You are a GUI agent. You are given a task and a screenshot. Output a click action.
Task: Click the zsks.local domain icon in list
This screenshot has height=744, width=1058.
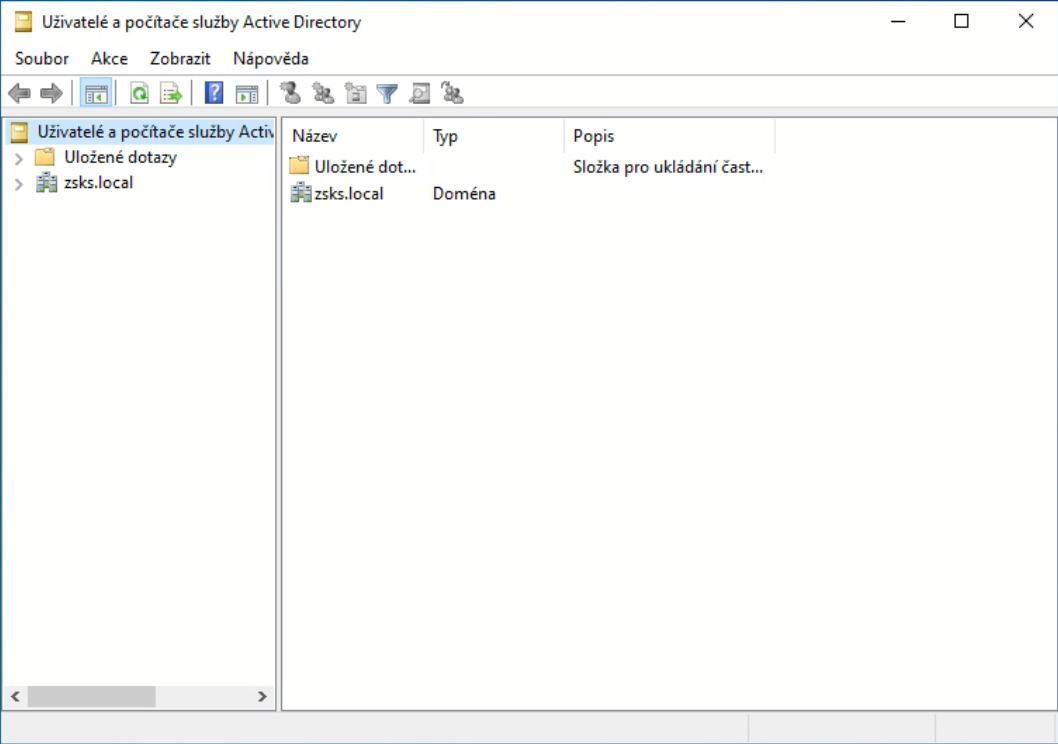(x=300, y=193)
